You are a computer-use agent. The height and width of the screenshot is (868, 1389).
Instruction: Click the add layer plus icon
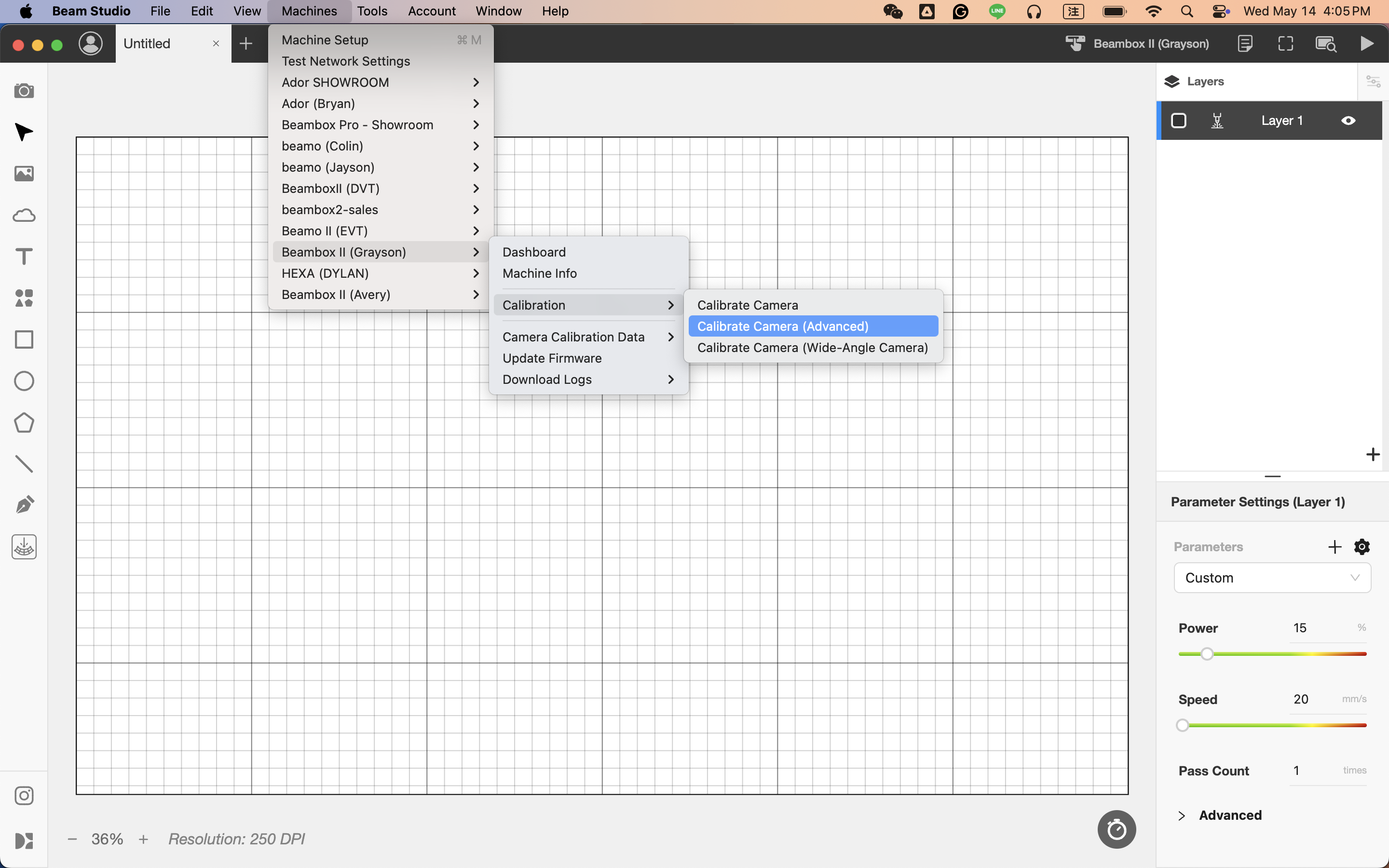coord(1373,455)
